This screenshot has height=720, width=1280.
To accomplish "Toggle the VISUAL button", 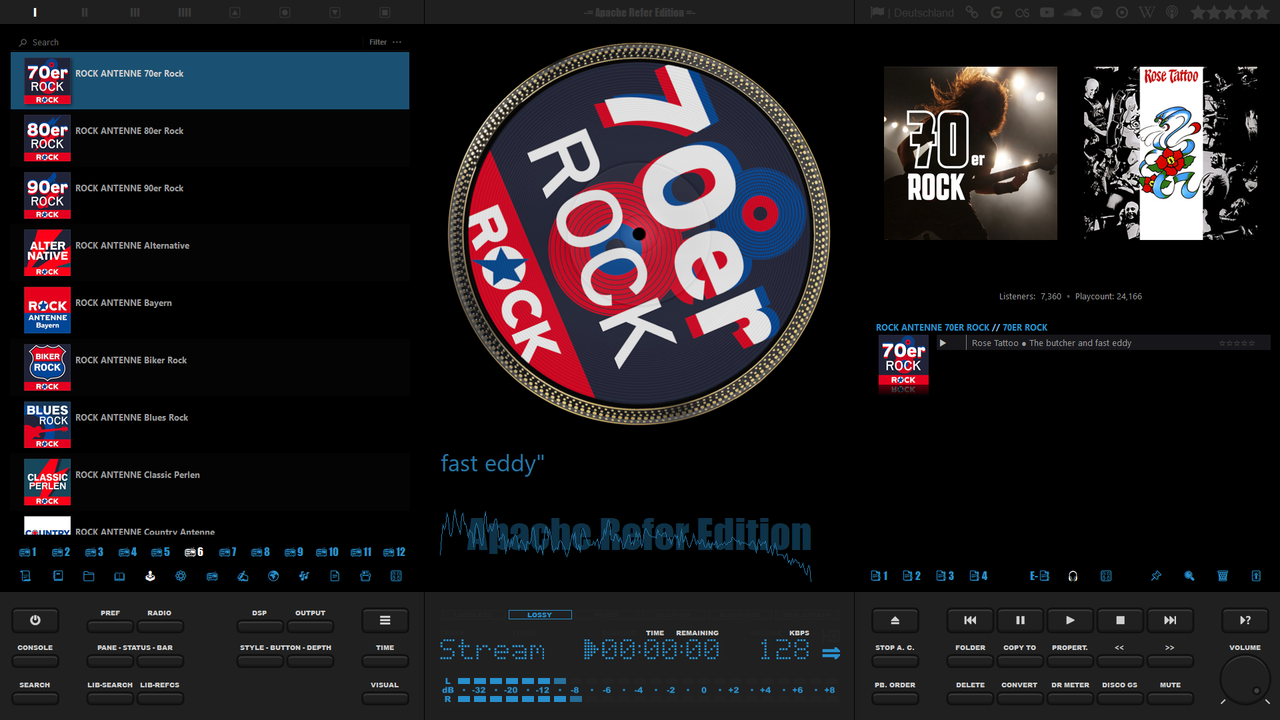I will (385, 697).
